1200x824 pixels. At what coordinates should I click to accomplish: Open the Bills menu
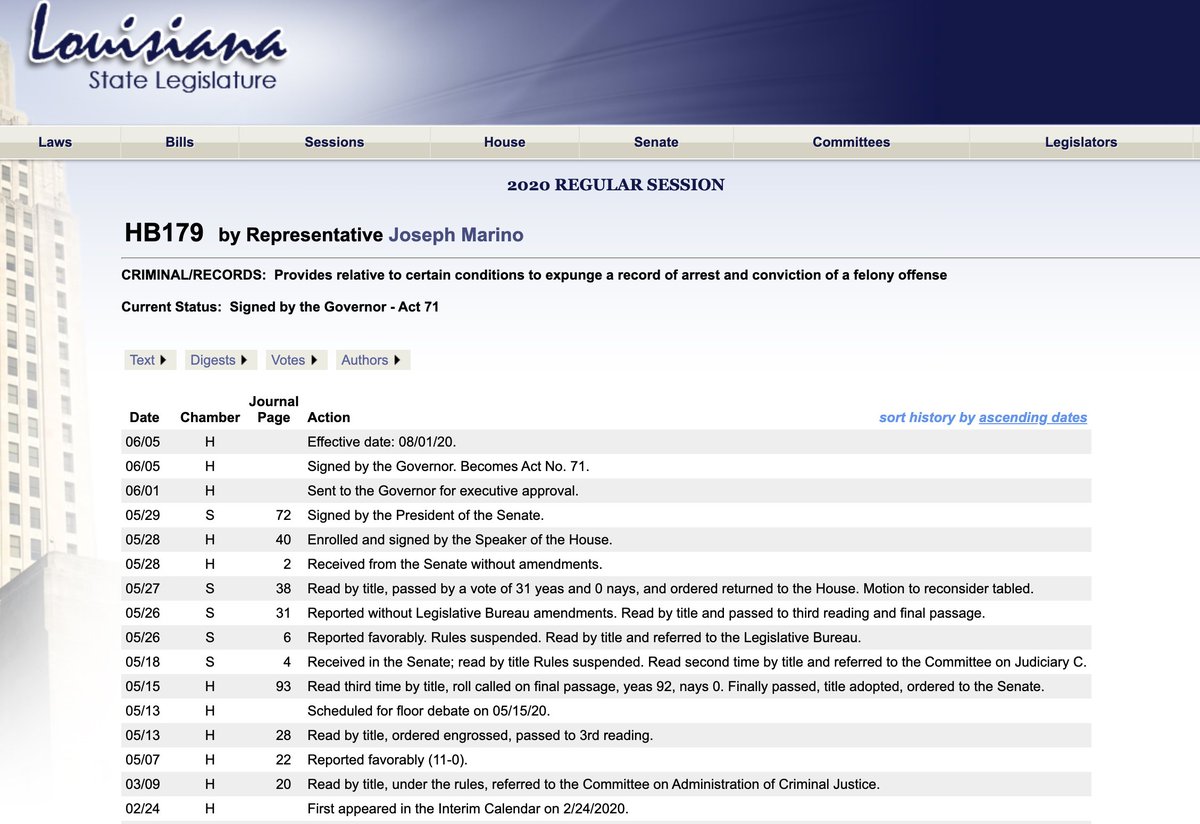(179, 142)
